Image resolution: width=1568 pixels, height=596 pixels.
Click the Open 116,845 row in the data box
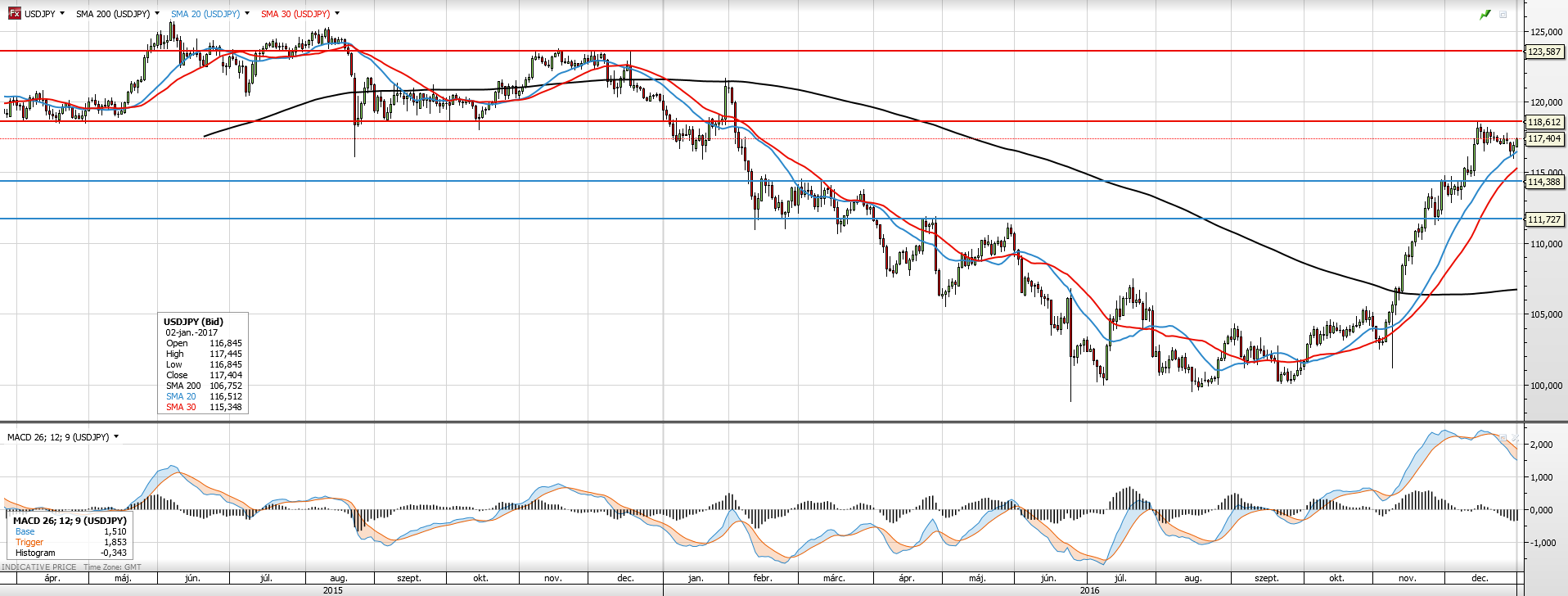coord(204,343)
